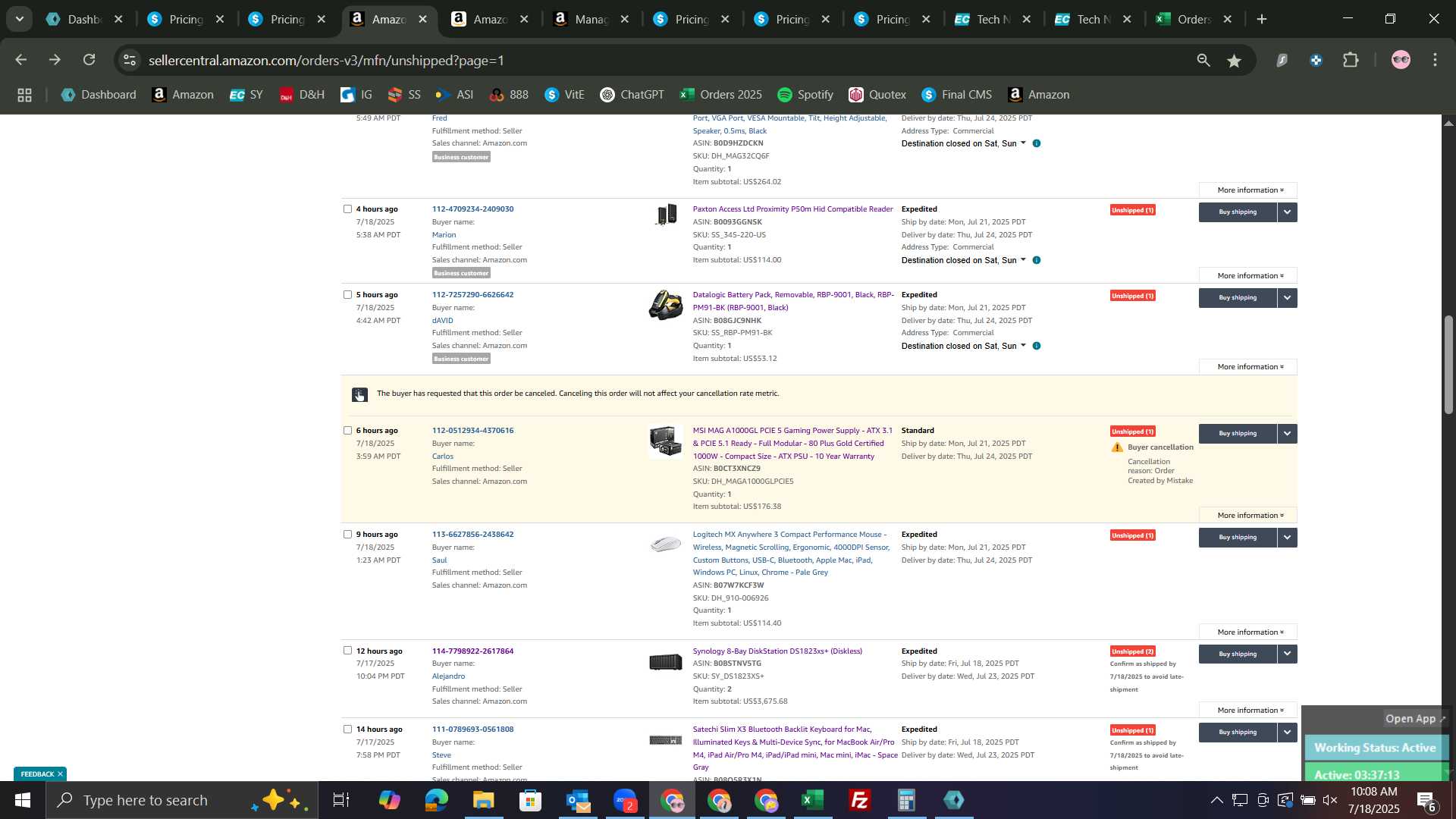Open Synology 8-Bay DiskStation product link
Screen dimensions: 1456x819
(777, 651)
